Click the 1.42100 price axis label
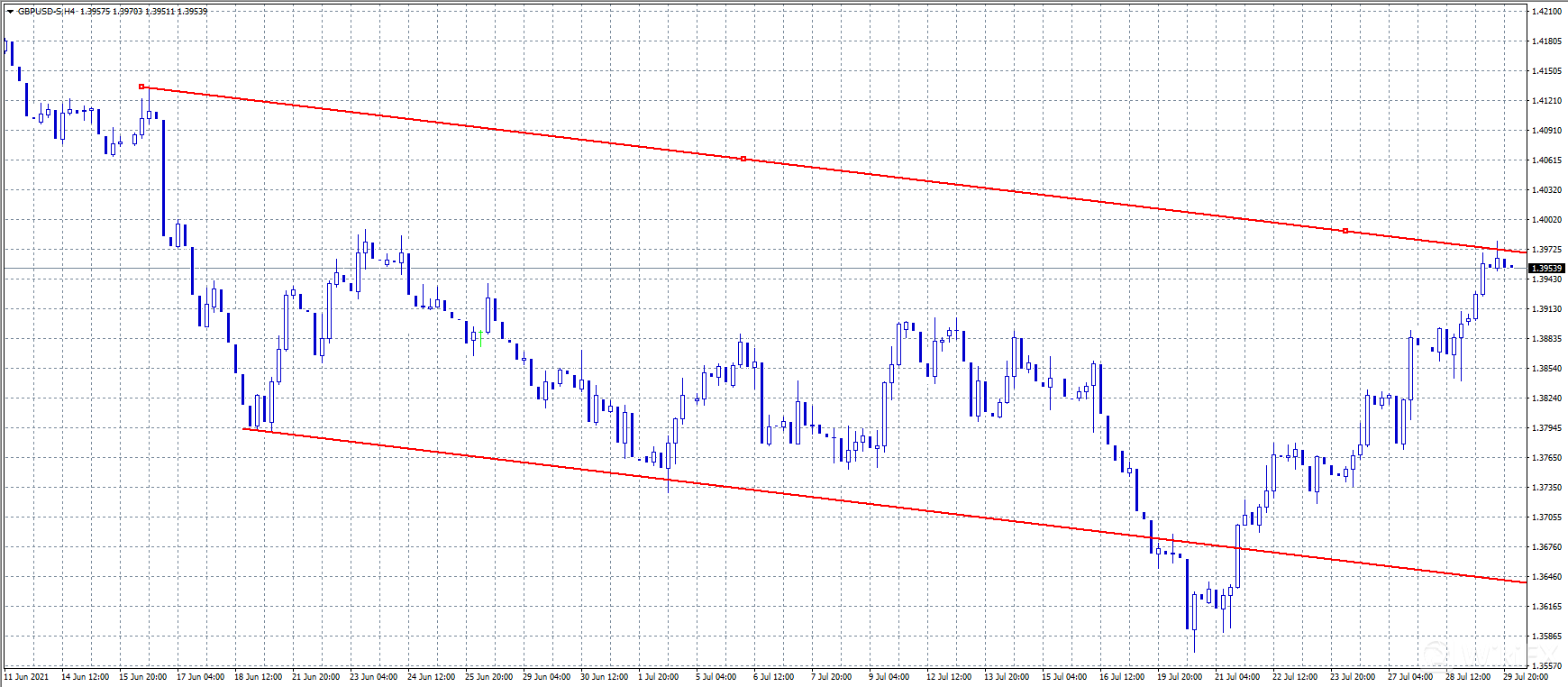The image size is (1568, 687). [x=1546, y=12]
